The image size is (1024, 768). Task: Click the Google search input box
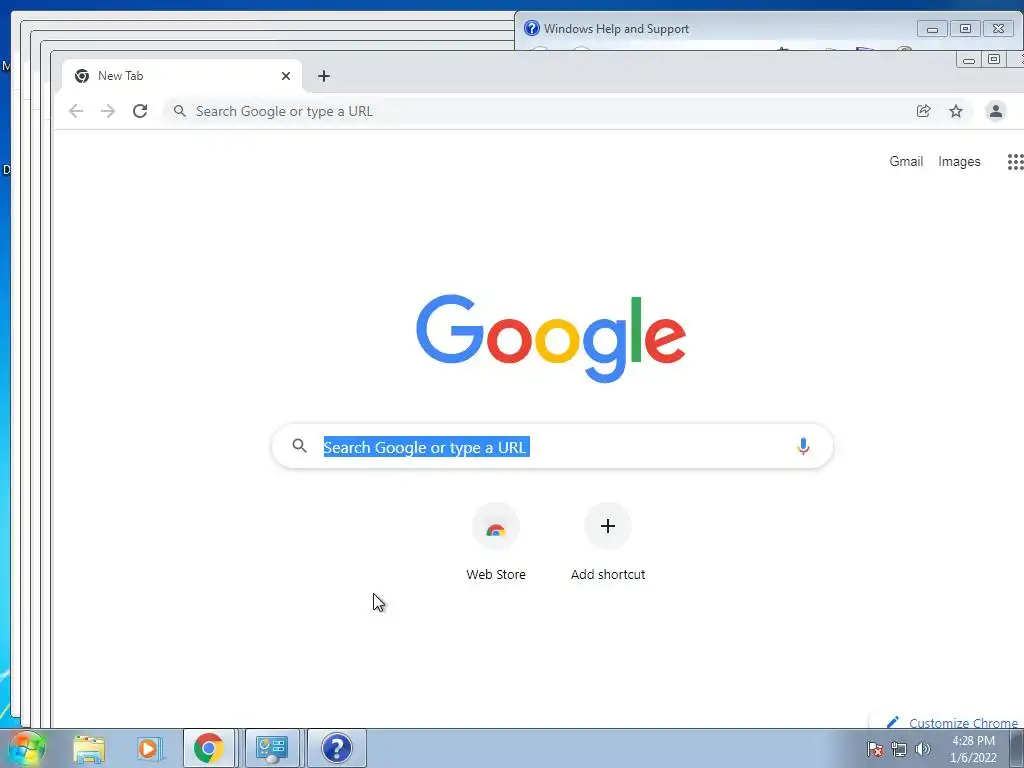point(552,447)
